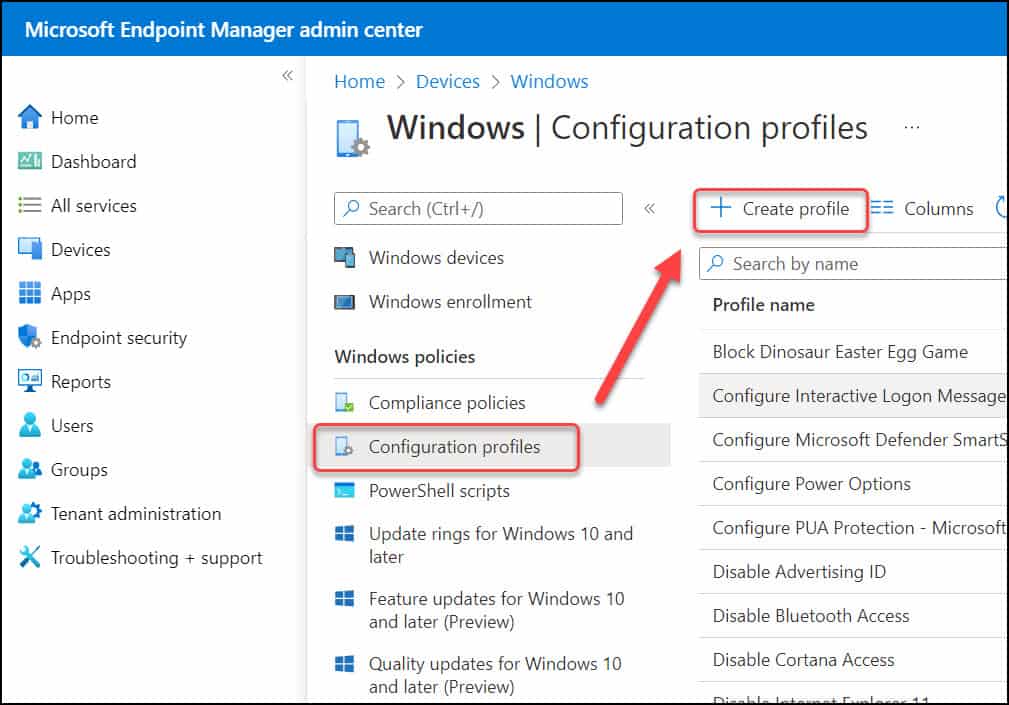Select Compliance policies
Screen dimensions: 1009x705
[447, 403]
